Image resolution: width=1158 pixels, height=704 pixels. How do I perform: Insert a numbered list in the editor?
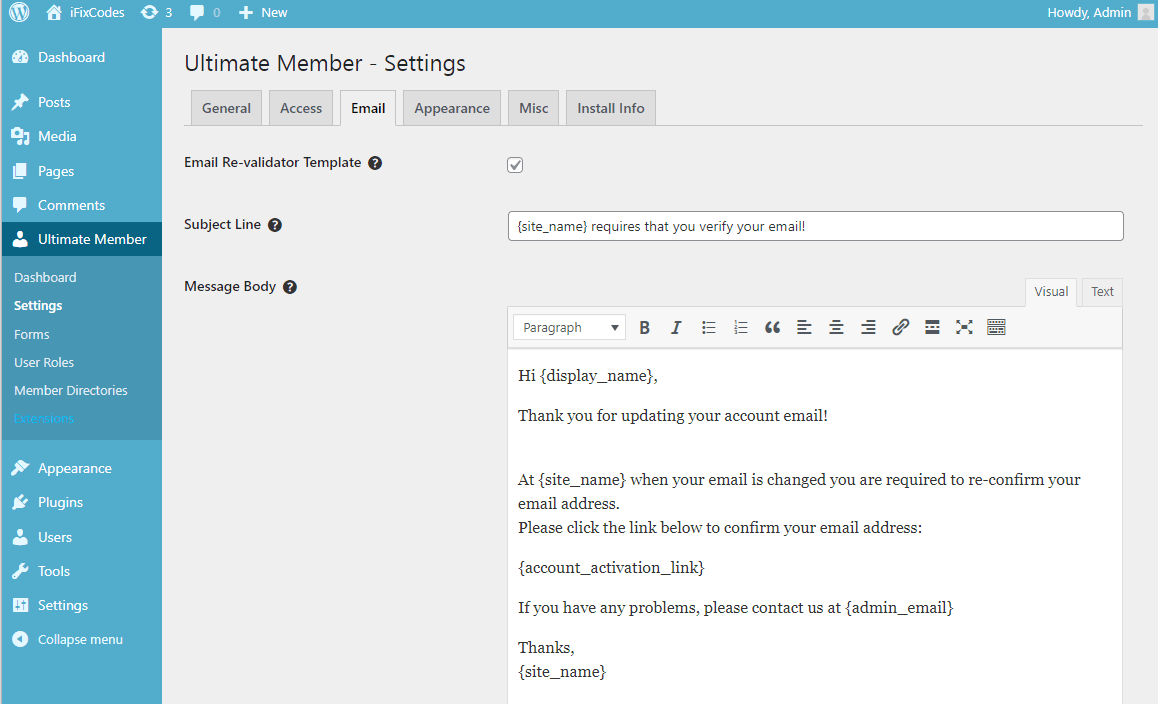[740, 327]
